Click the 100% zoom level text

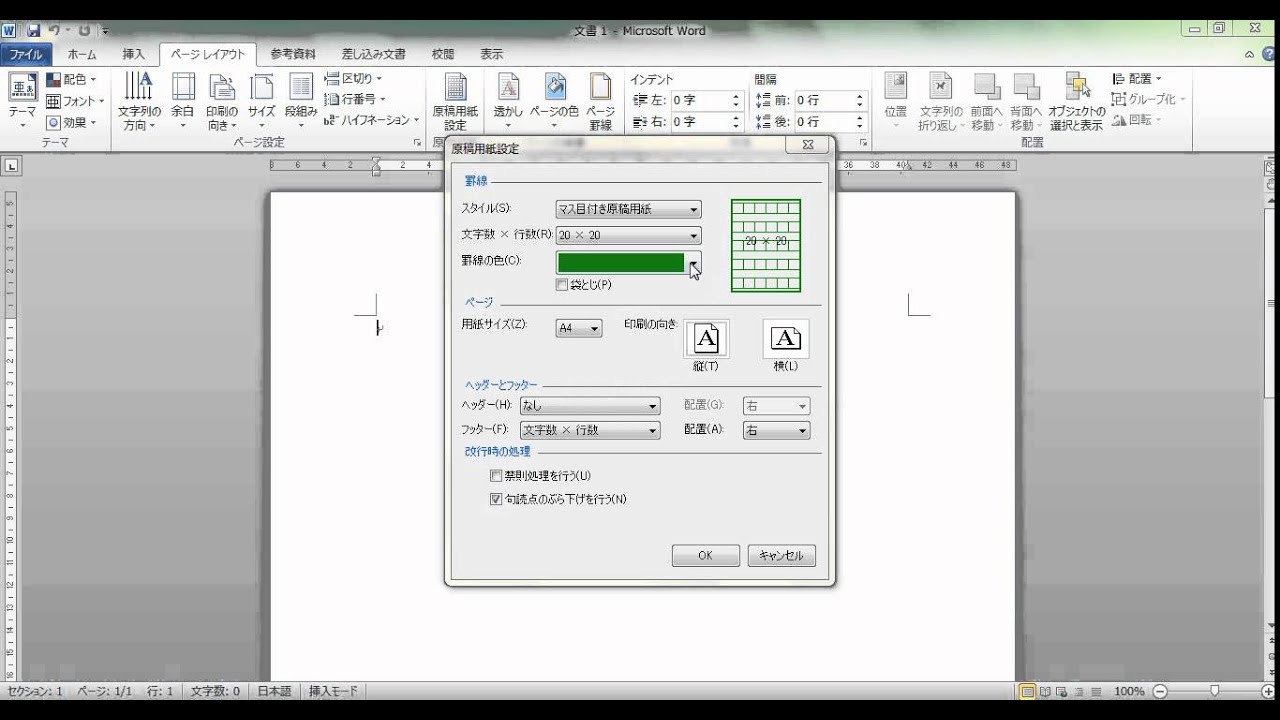click(x=1129, y=691)
